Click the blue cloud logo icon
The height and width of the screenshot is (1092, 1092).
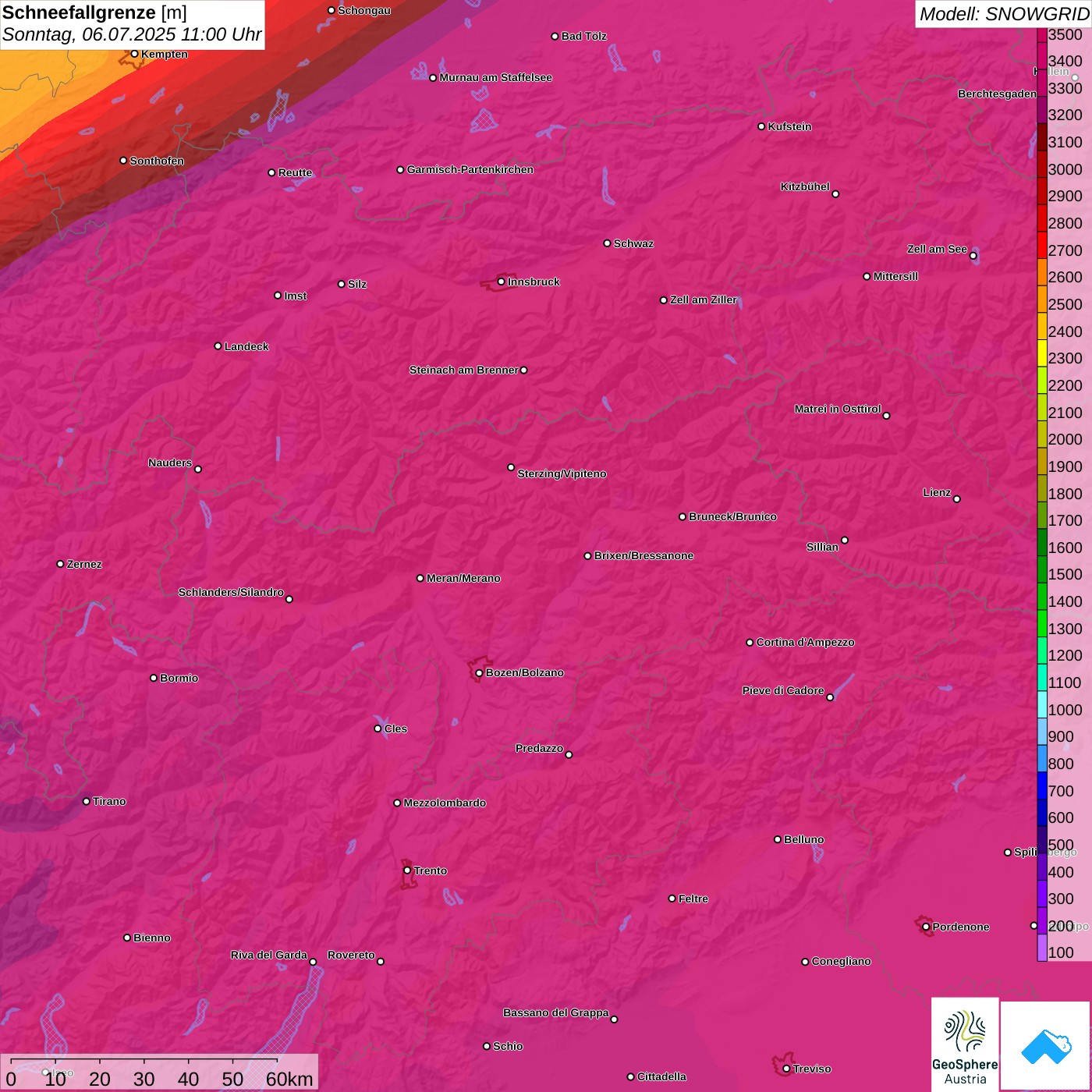[1046, 1046]
